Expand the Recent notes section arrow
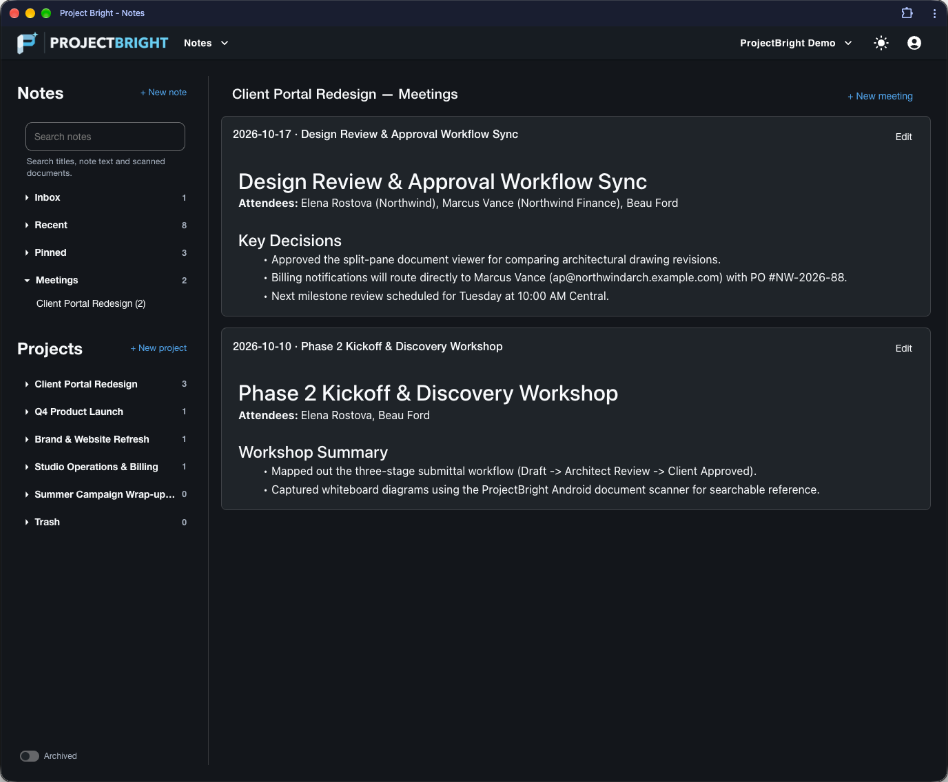 tap(27, 225)
